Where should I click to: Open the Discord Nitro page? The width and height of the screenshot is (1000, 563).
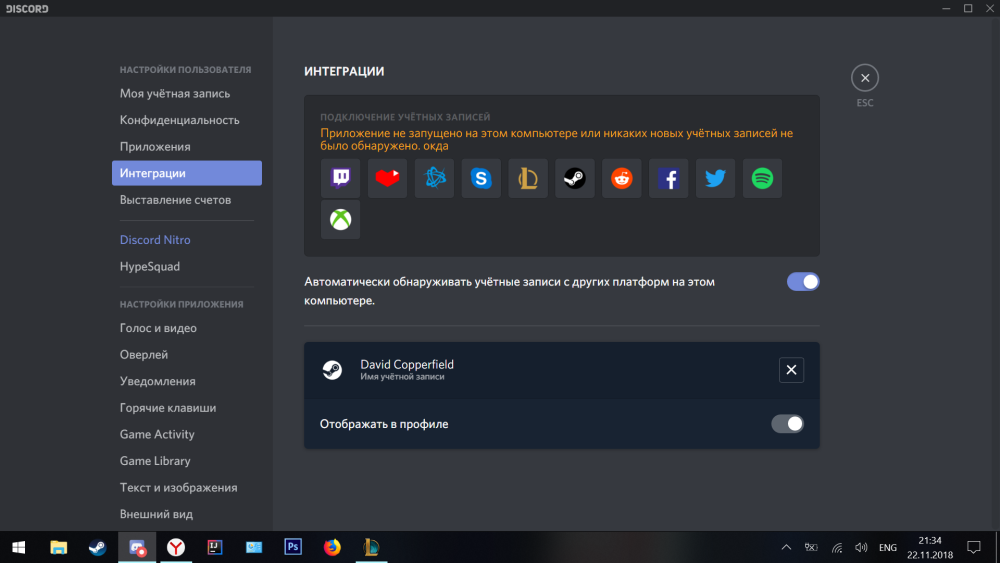tap(155, 240)
